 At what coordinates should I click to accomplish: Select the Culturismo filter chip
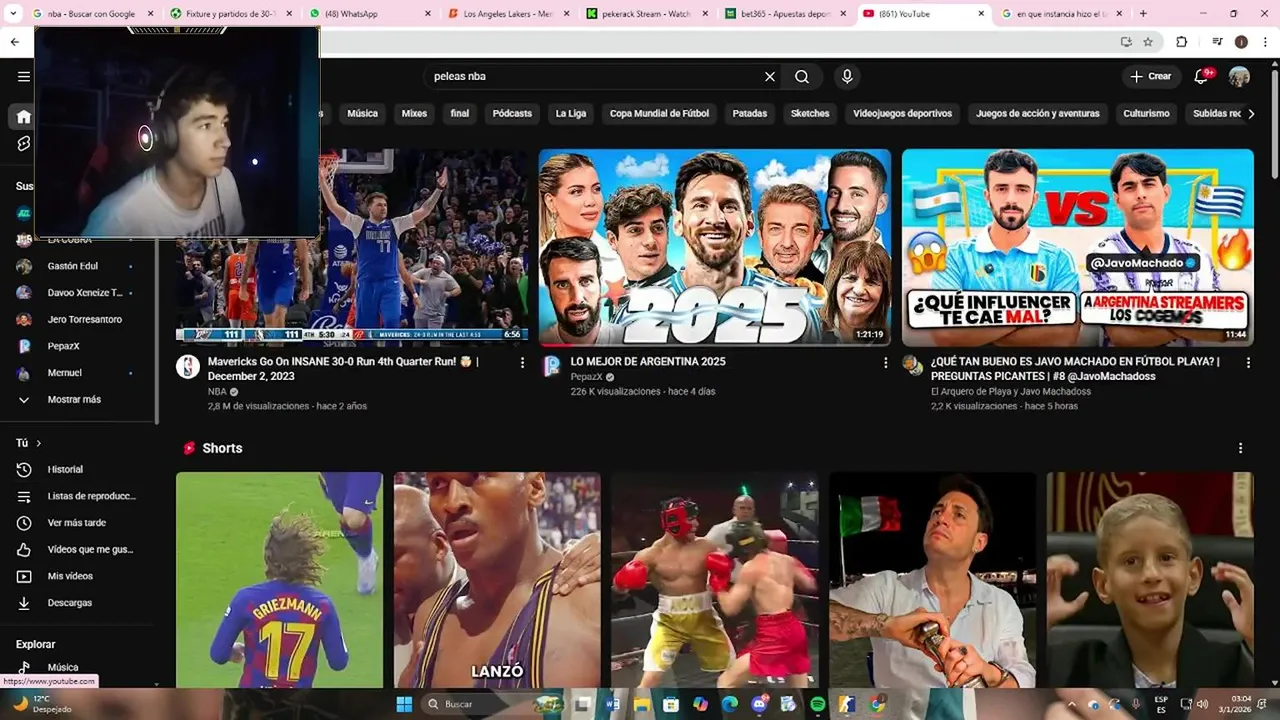click(1146, 114)
